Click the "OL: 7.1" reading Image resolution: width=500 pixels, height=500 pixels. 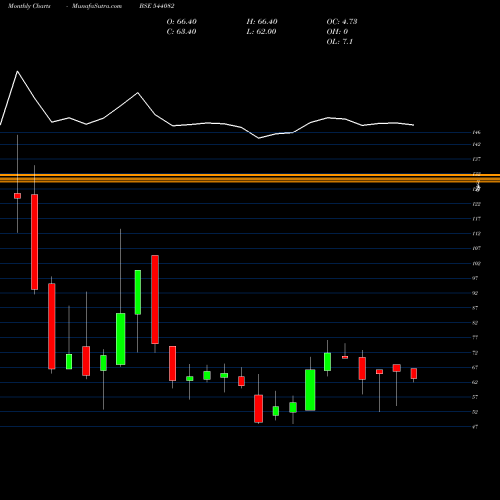tap(340, 42)
